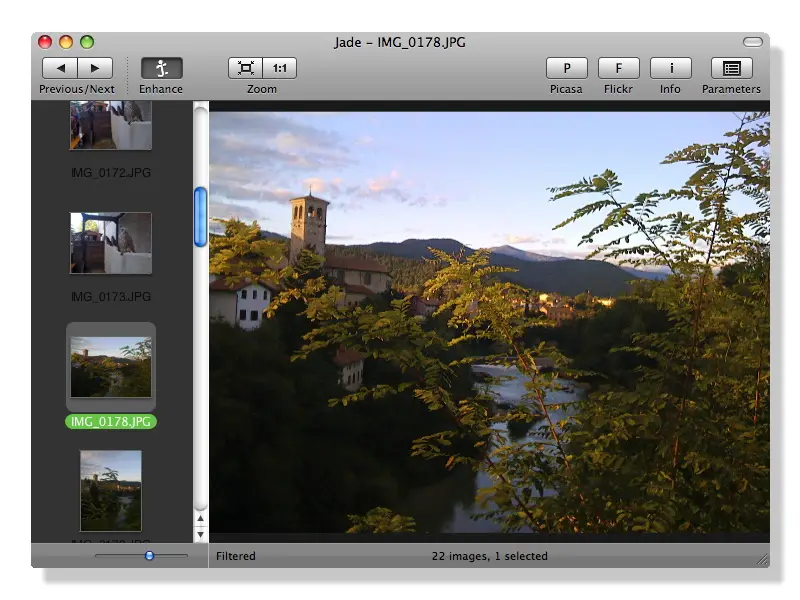Click the IMG_0178.JPG green label
The height and width of the screenshot is (600, 800).
click(x=111, y=421)
